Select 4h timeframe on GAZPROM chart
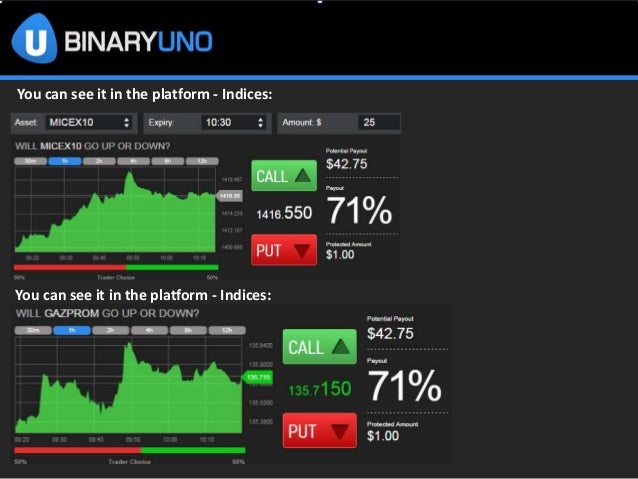This screenshot has height=479, width=638. point(149,330)
